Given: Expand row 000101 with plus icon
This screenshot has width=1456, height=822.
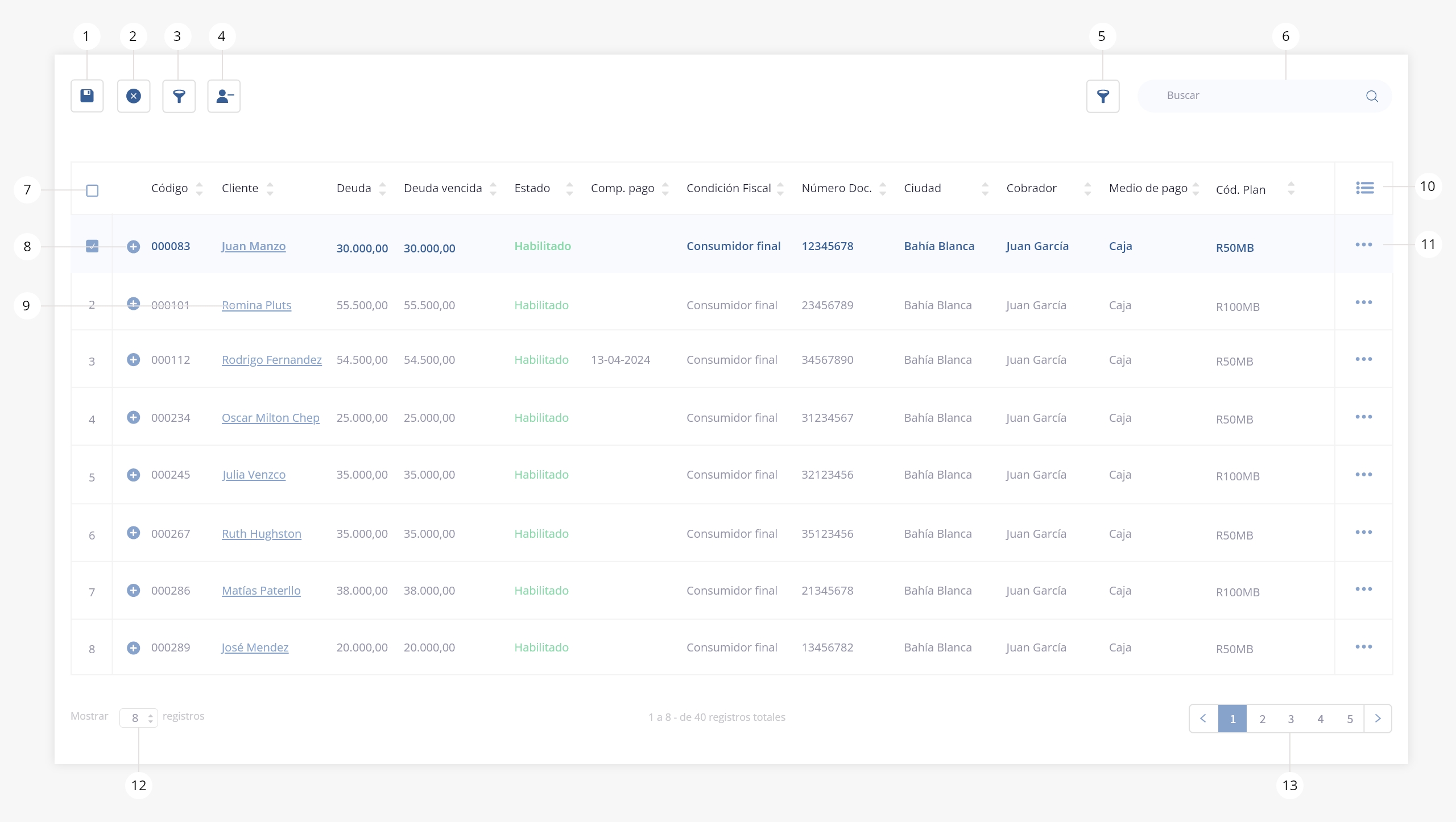Looking at the screenshot, I should tap(133, 304).
